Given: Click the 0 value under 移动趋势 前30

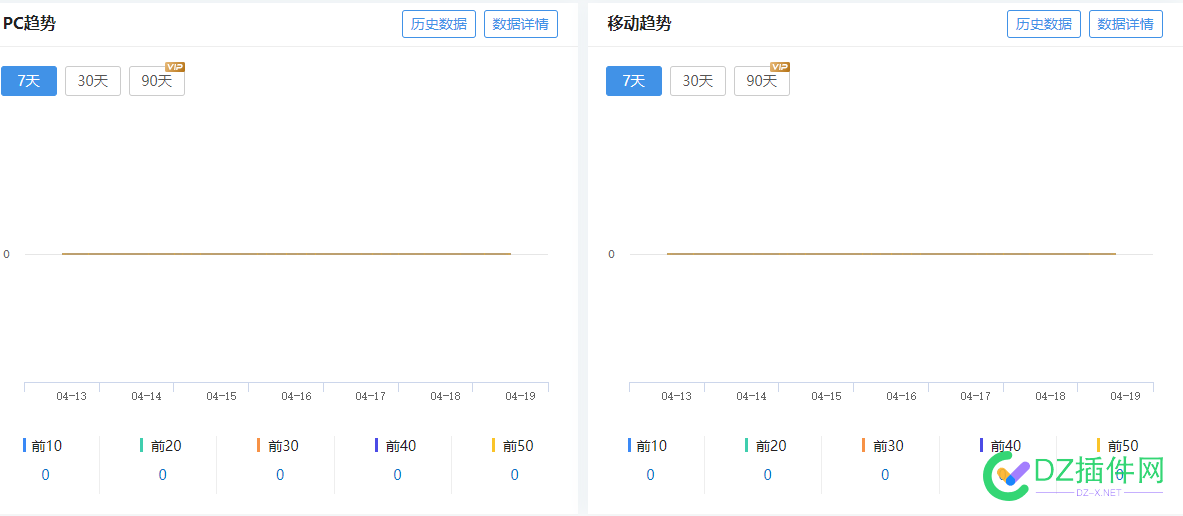Looking at the screenshot, I should click(x=885, y=475).
